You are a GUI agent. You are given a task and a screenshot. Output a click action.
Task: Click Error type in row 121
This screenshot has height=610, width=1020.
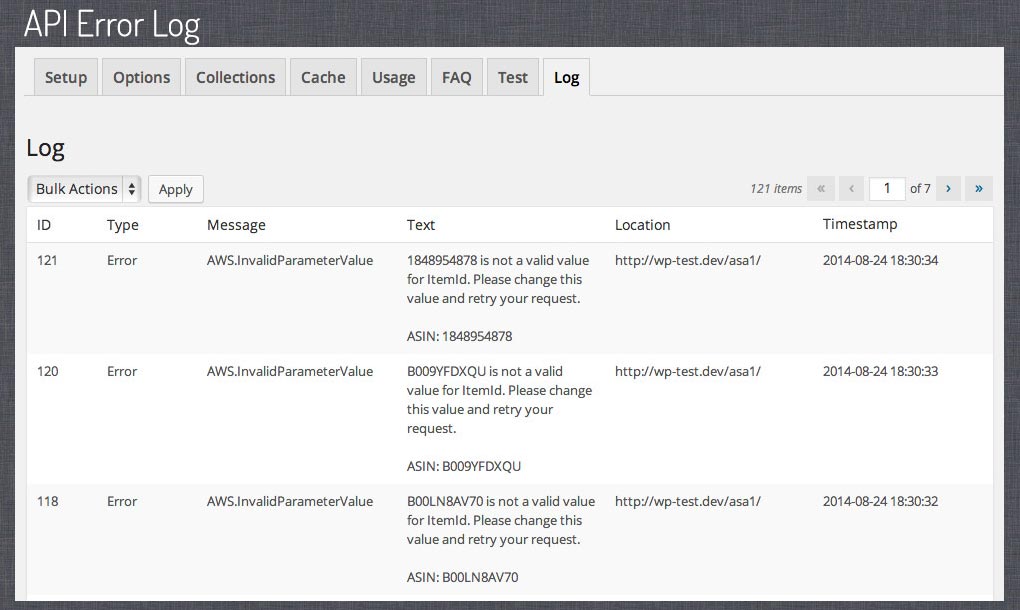[122, 260]
